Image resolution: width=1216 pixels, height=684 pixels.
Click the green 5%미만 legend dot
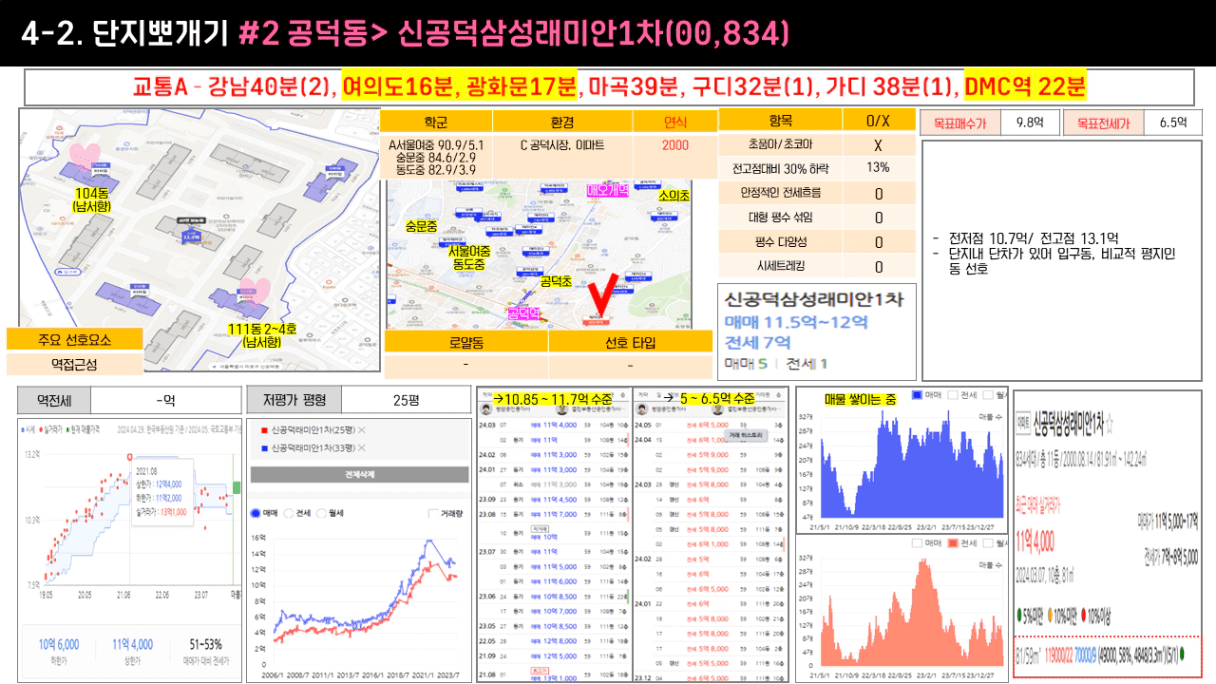coord(1020,613)
